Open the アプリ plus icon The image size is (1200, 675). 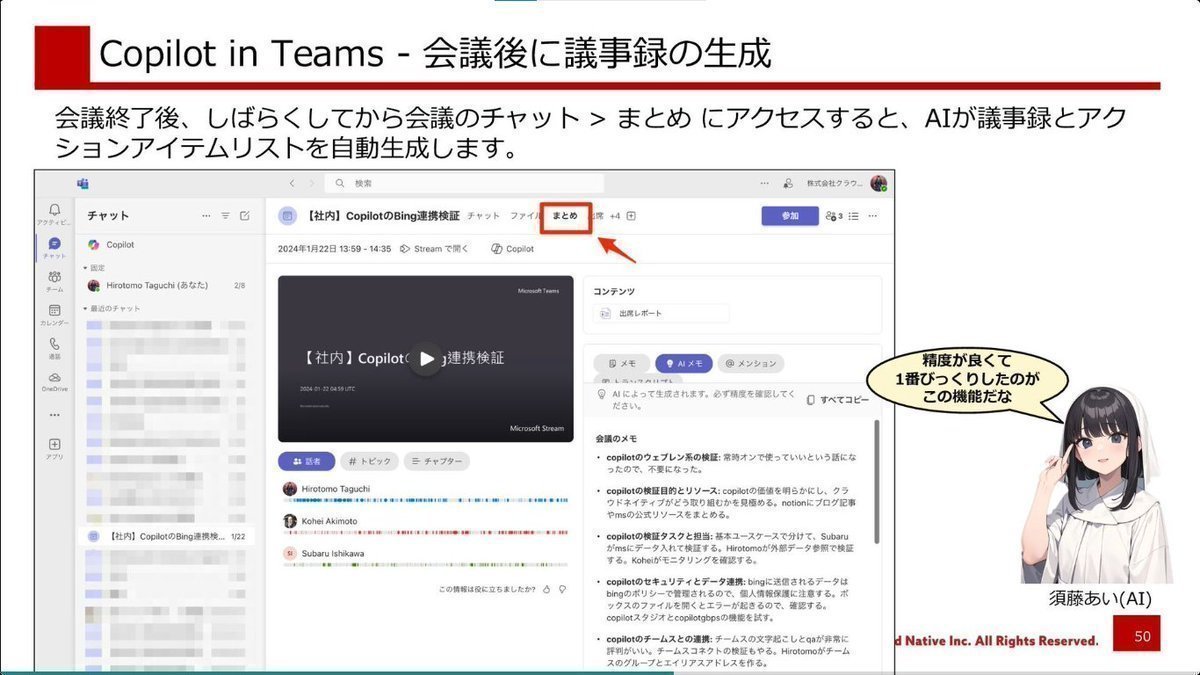(54, 448)
